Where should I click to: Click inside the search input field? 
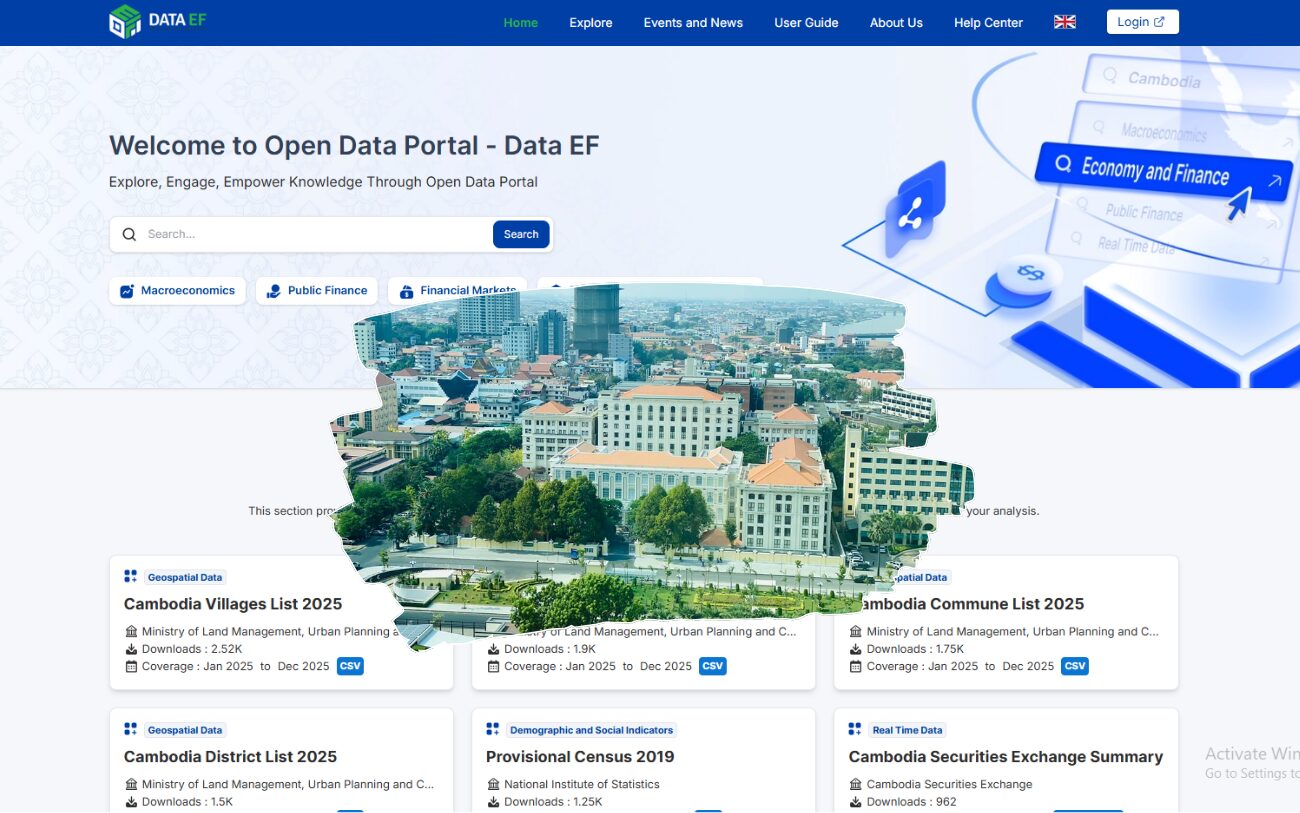pyautogui.click(x=300, y=233)
